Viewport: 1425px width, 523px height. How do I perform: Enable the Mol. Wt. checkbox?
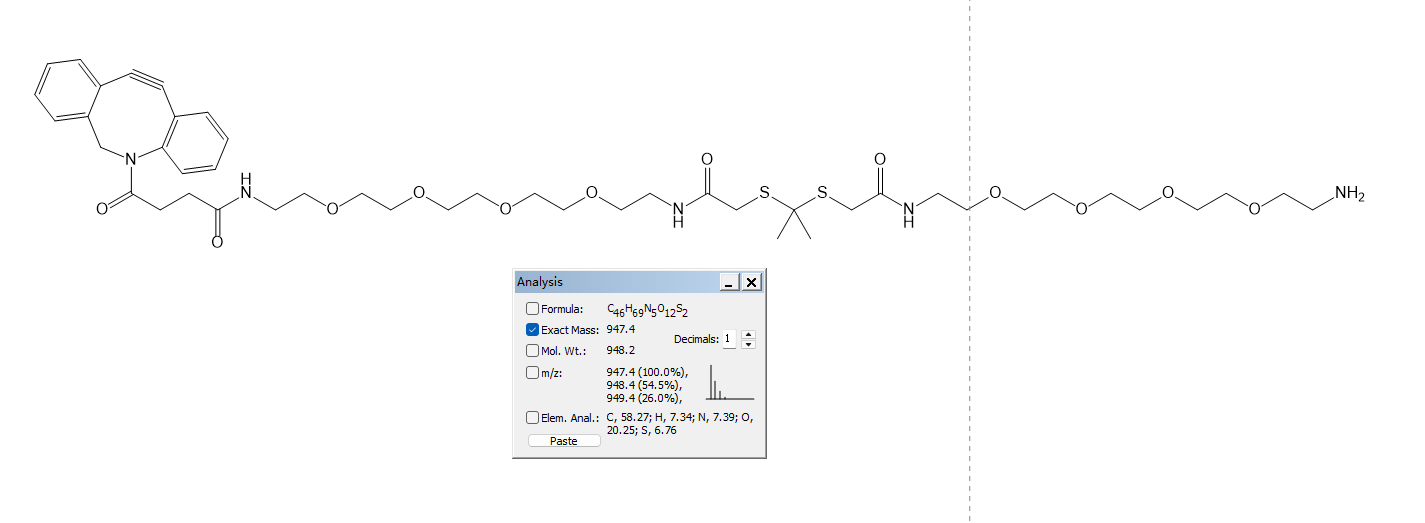pyautogui.click(x=533, y=351)
